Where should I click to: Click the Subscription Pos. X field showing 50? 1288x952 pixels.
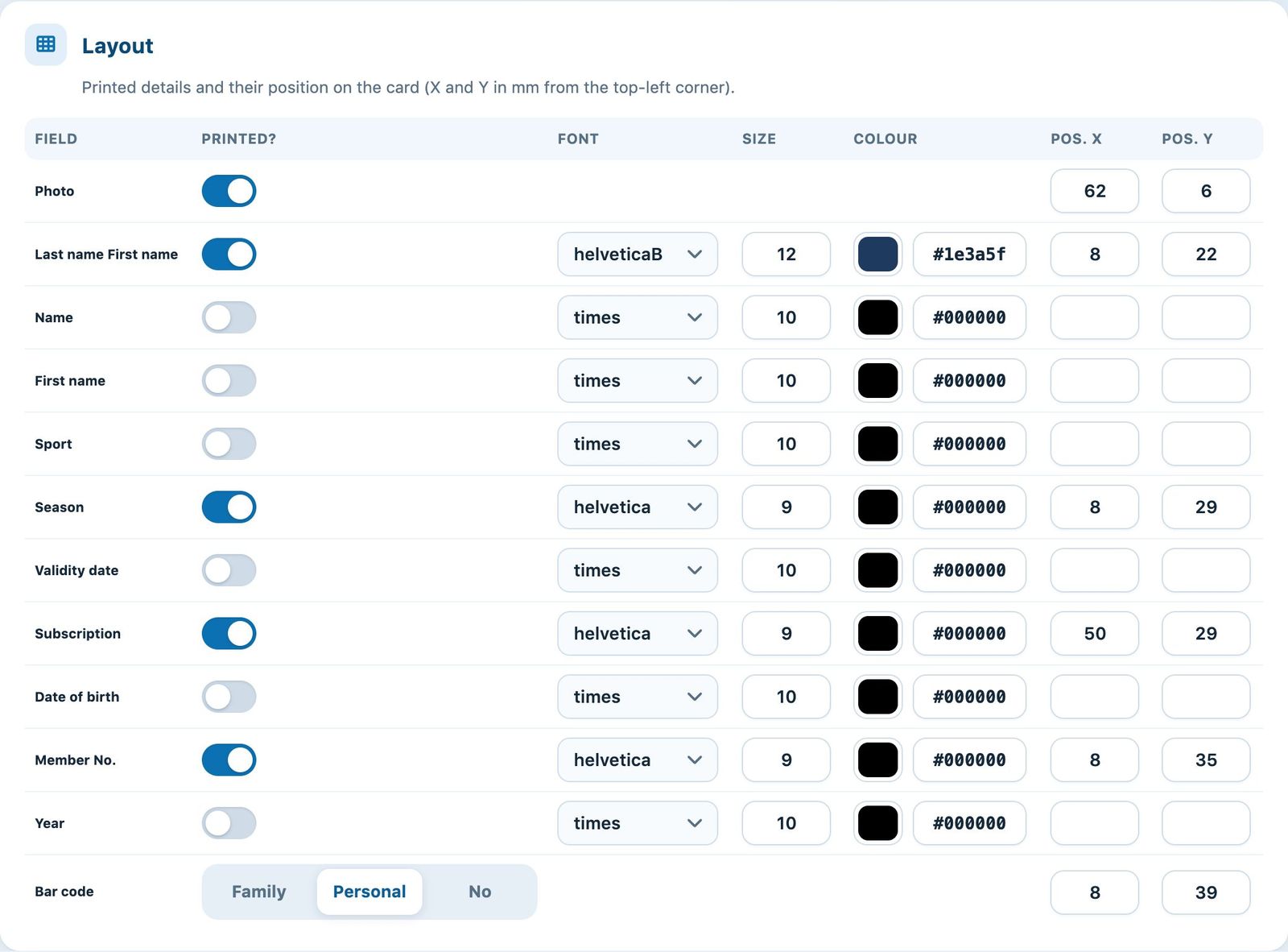1095,634
